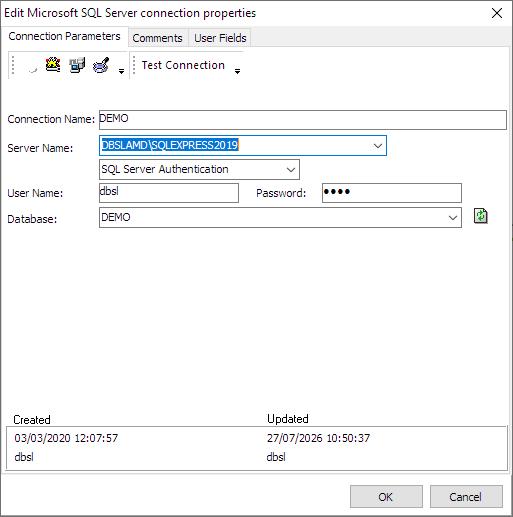Click the blue disk with brush toolbar icon
This screenshot has width=513, height=517.
[x=101, y=65]
